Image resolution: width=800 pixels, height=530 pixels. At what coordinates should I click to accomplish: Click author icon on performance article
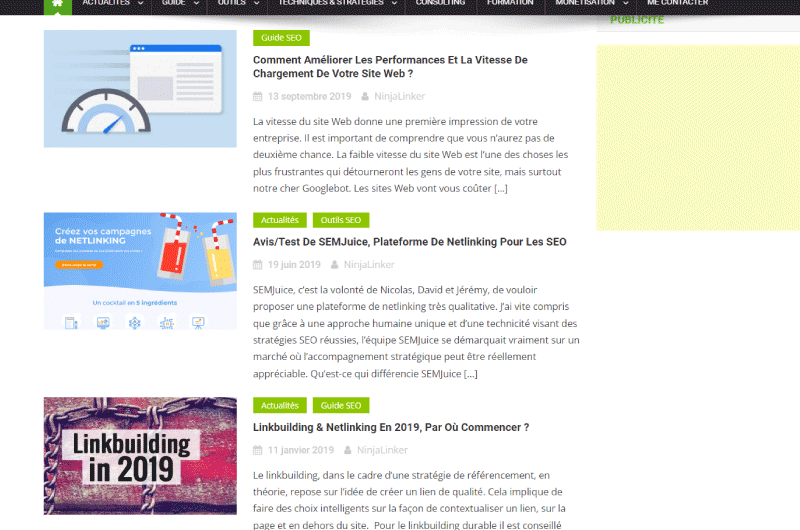click(365, 96)
